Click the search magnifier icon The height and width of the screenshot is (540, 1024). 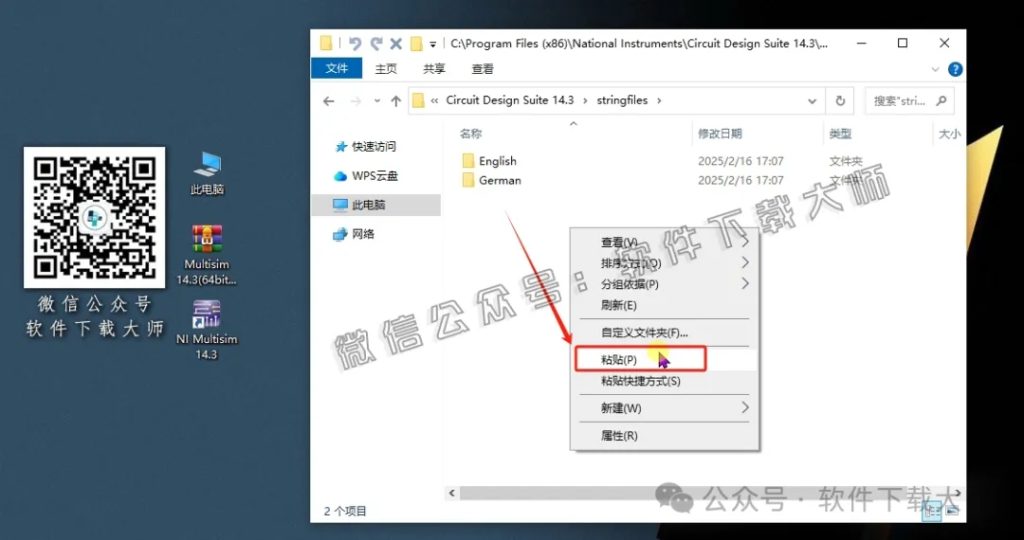point(941,101)
